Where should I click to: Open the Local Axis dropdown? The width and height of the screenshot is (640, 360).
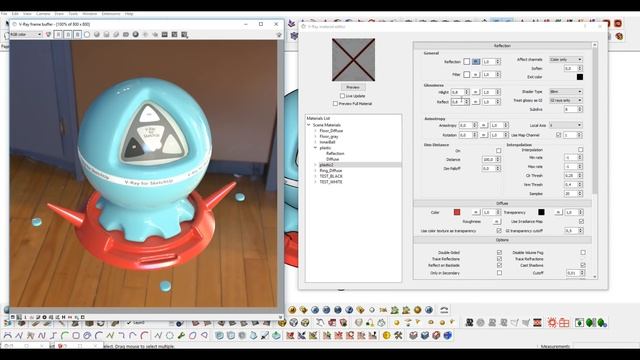566,125
